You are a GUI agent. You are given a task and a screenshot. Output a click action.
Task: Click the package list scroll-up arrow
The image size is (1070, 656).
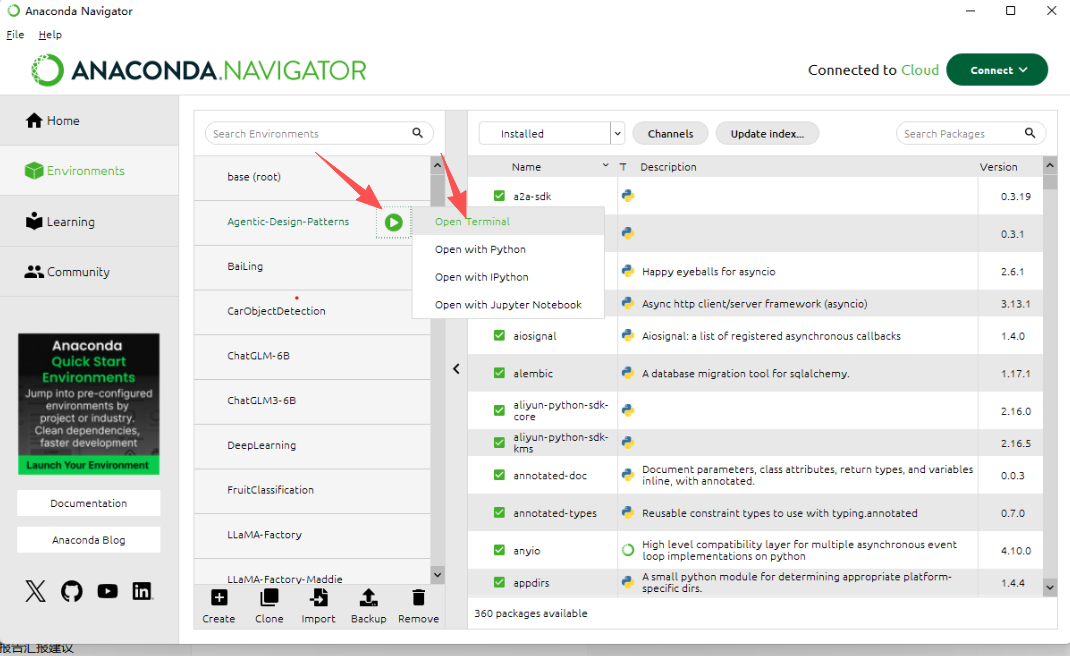pyautogui.click(x=1050, y=165)
